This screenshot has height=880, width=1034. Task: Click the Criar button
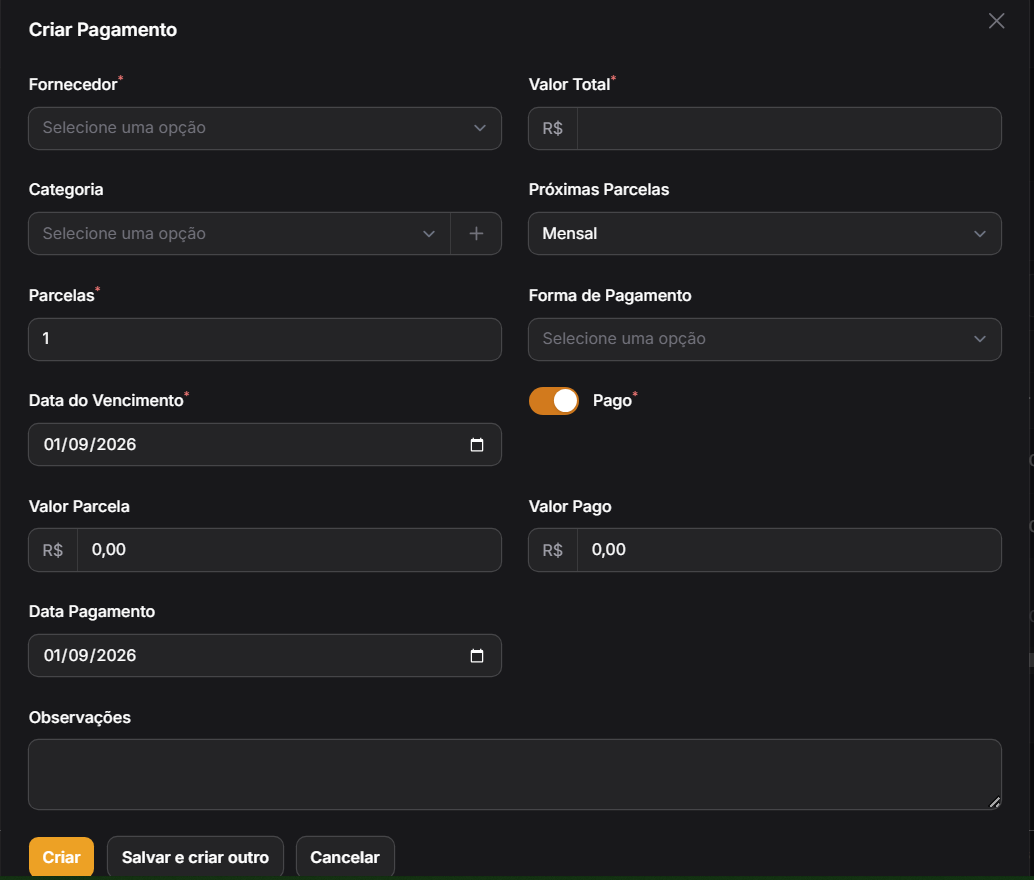(x=61, y=856)
